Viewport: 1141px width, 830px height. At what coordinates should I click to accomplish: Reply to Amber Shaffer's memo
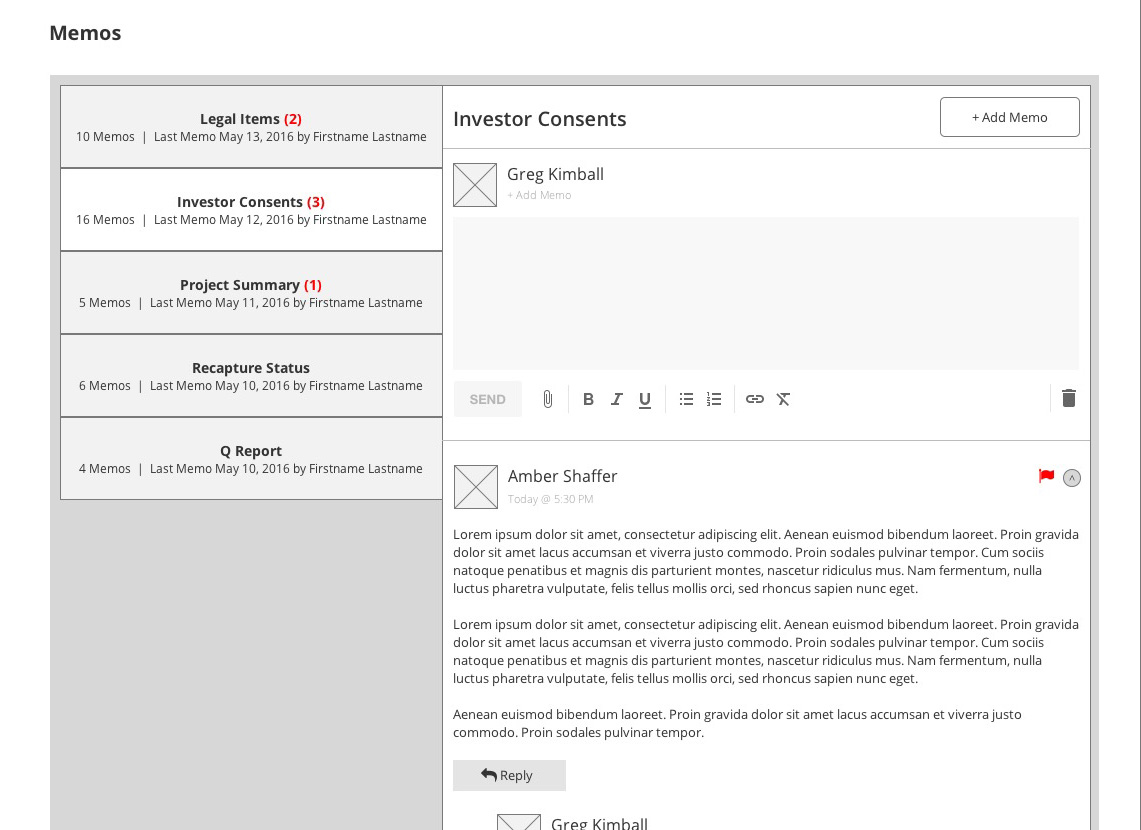pyautogui.click(x=509, y=775)
